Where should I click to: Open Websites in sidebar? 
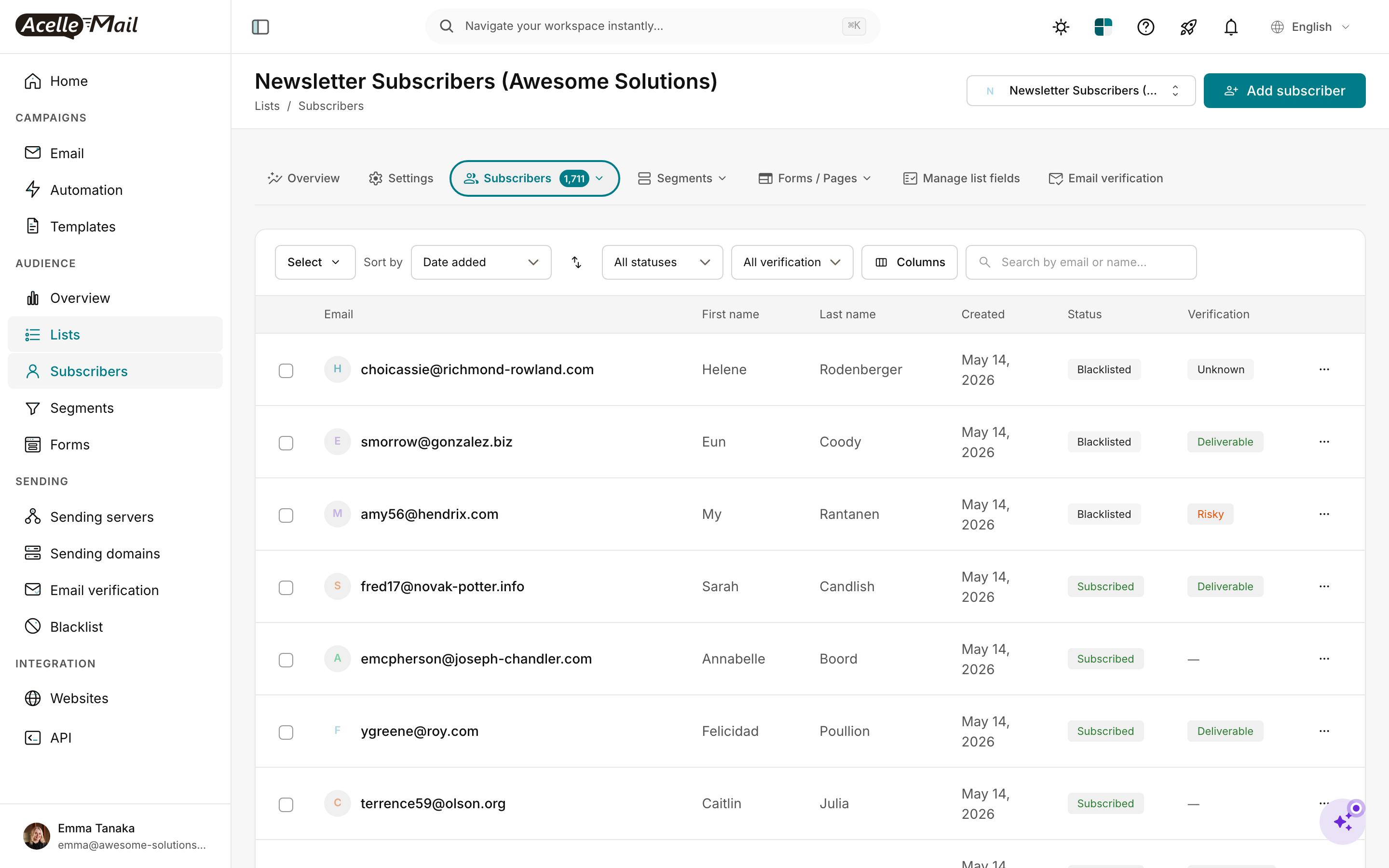point(115,699)
